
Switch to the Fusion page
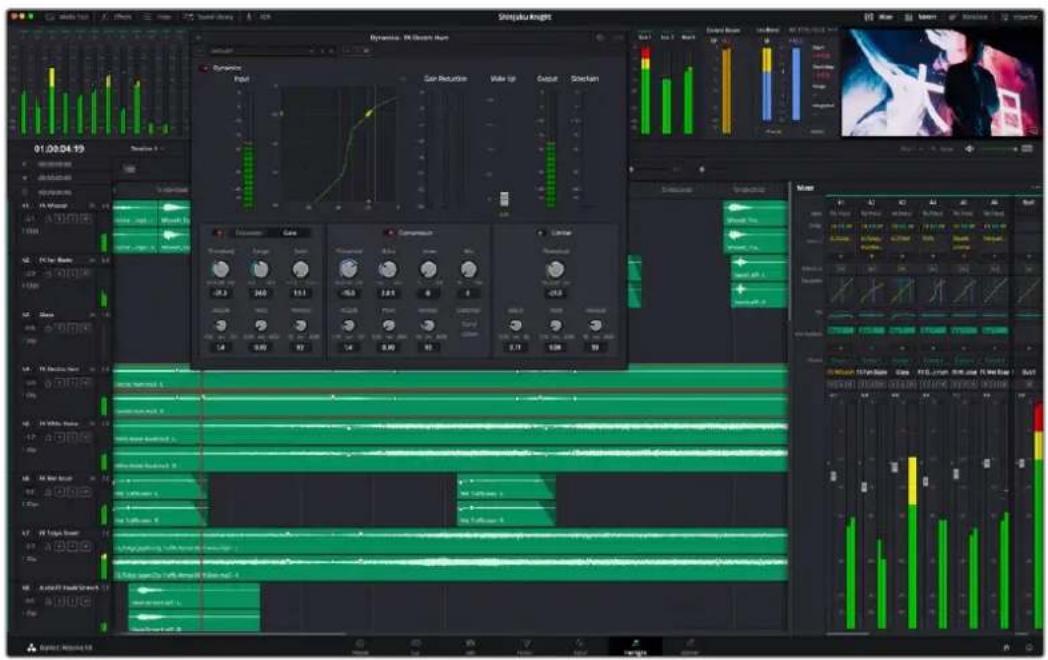coord(525,647)
